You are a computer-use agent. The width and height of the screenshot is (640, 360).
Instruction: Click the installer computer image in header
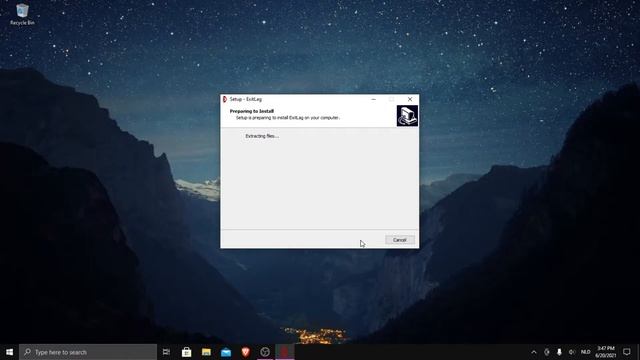(x=407, y=116)
